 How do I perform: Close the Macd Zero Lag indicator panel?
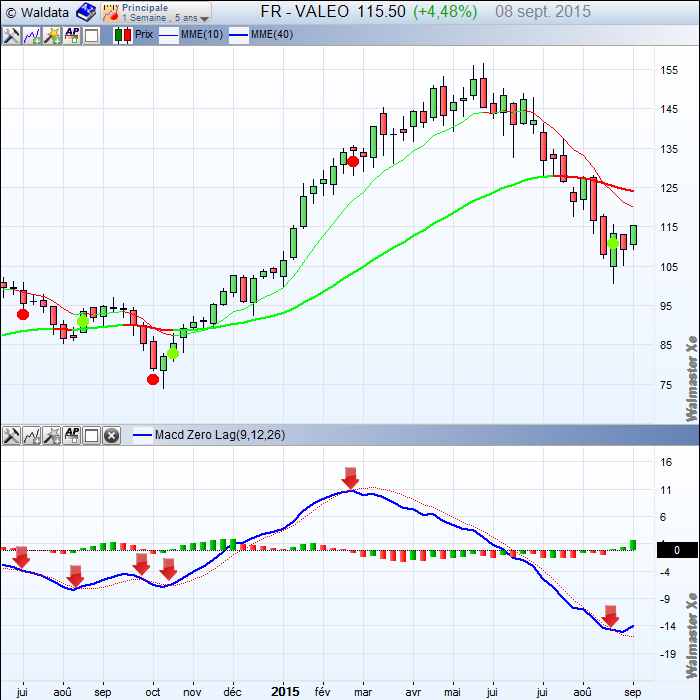coord(112,435)
